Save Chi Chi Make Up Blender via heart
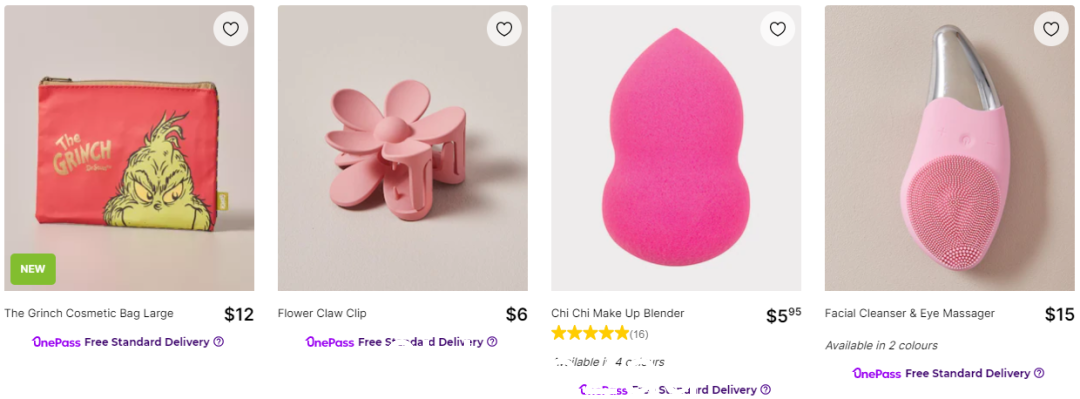 tap(778, 29)
